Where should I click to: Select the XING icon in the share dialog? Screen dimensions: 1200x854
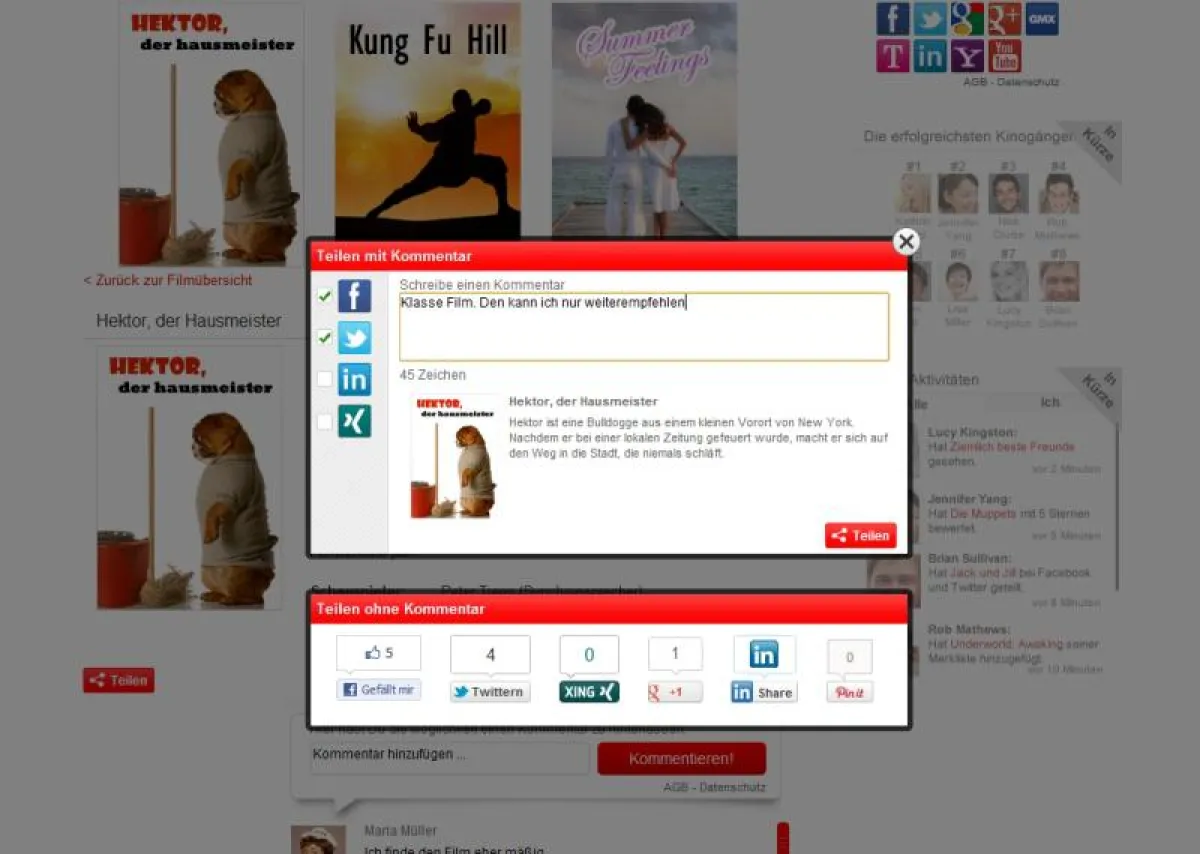tap(354, 421)
